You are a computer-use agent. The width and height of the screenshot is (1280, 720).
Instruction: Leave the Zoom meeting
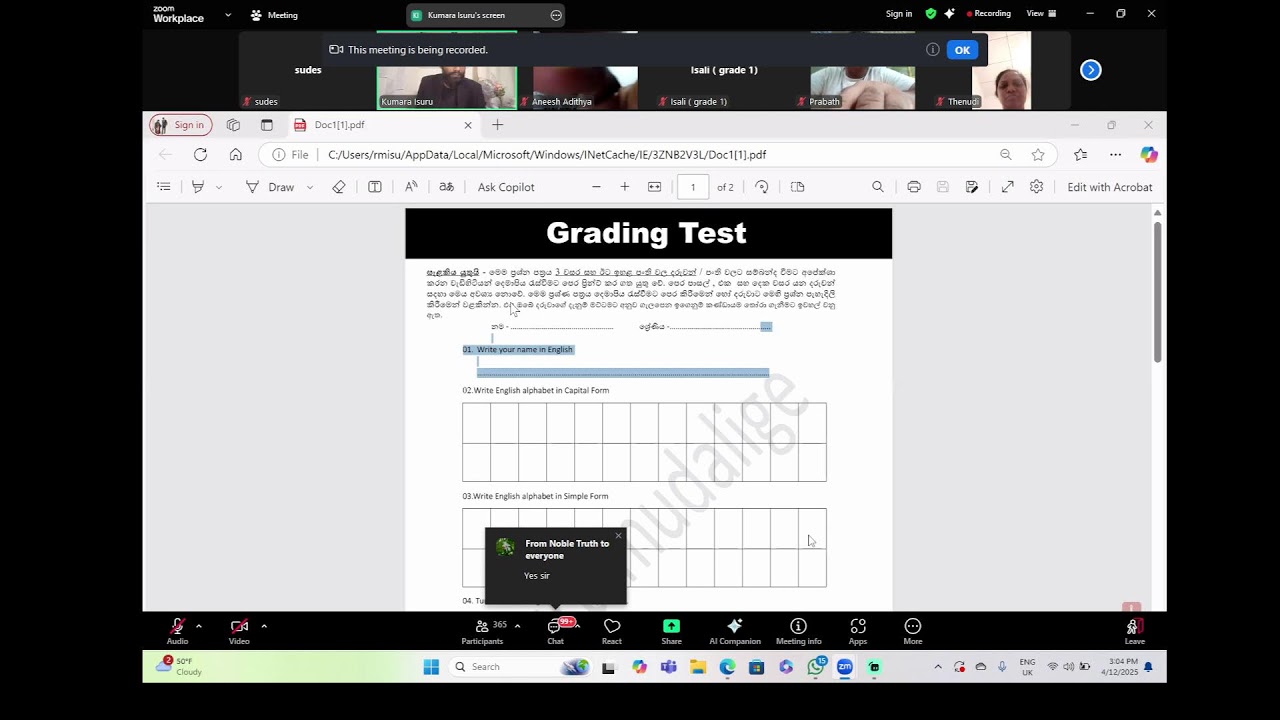click(x=1134, y=631)
